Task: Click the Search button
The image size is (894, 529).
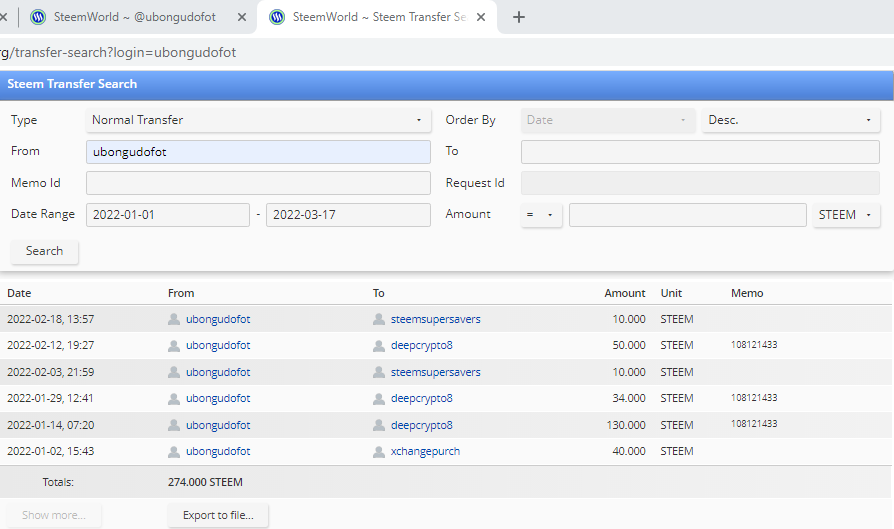Action: click(44, 251)
